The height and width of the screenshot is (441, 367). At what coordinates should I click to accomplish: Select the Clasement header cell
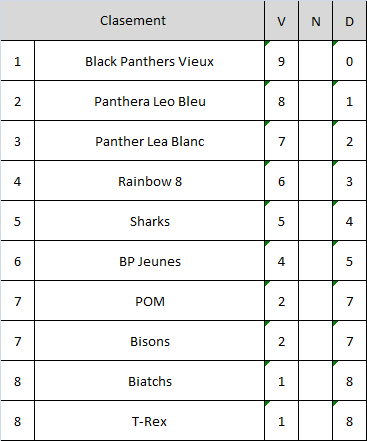[132, 20]
